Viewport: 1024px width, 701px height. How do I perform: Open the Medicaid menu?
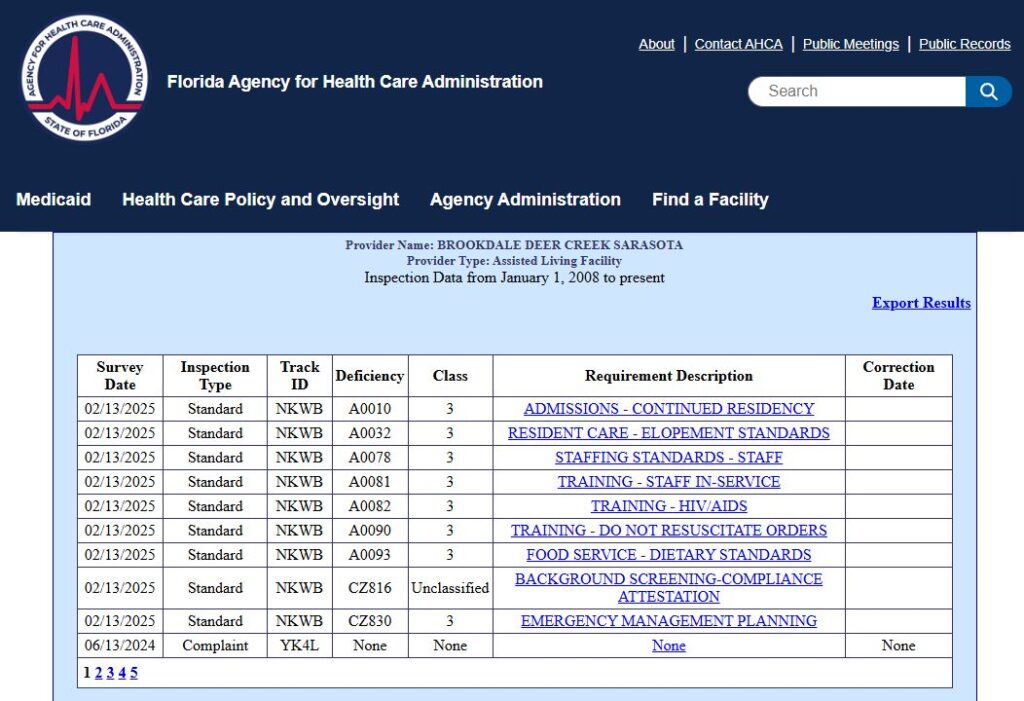click(54, 199)
